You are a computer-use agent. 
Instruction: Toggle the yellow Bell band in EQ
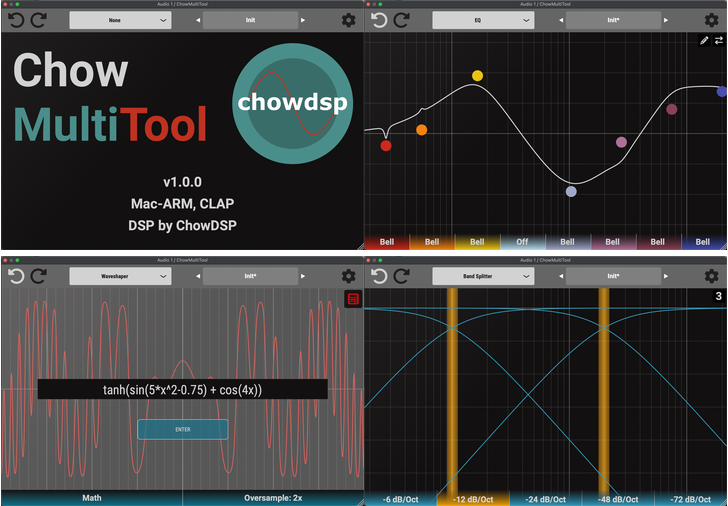[x=477, y=242]
